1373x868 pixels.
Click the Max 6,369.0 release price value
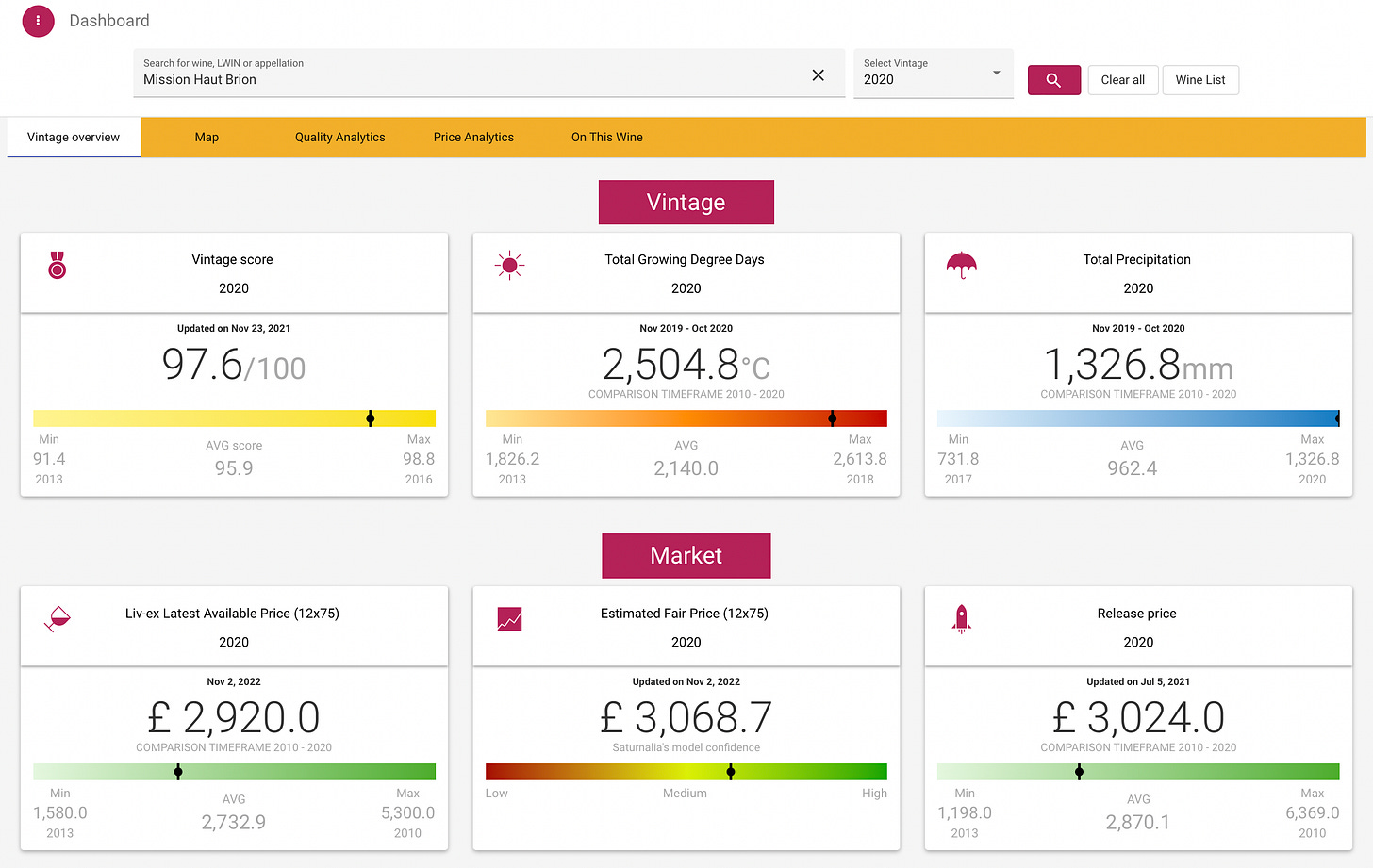point(1312,812)
